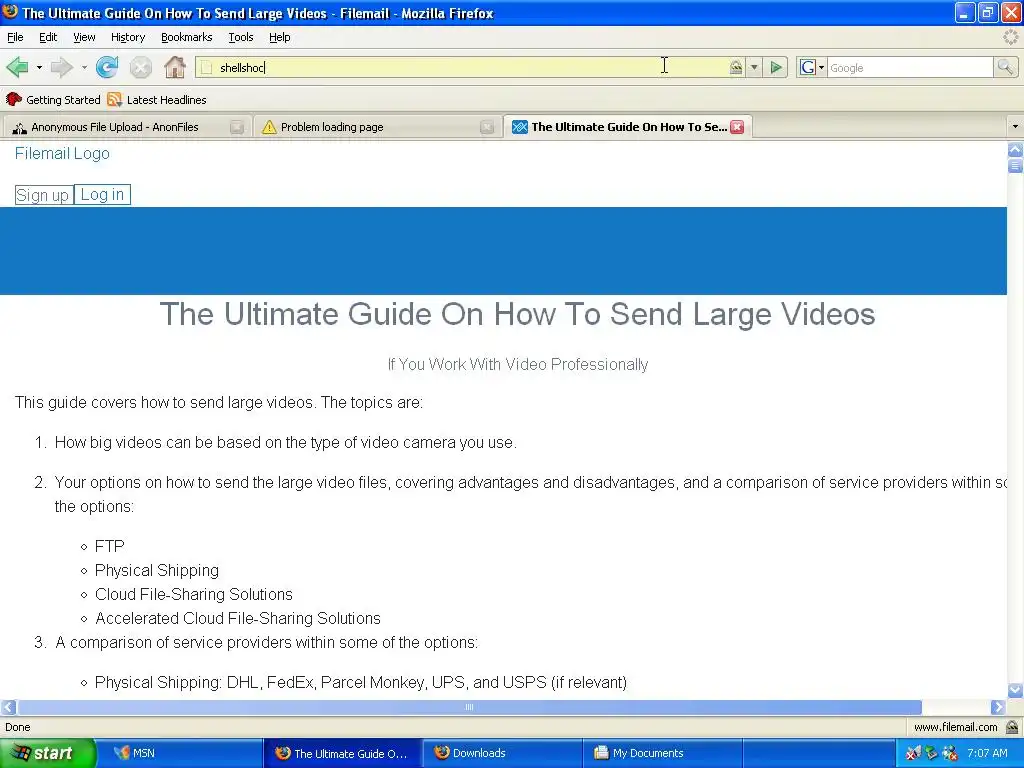Click the Getting Started bookmark icon

[14, 99]
